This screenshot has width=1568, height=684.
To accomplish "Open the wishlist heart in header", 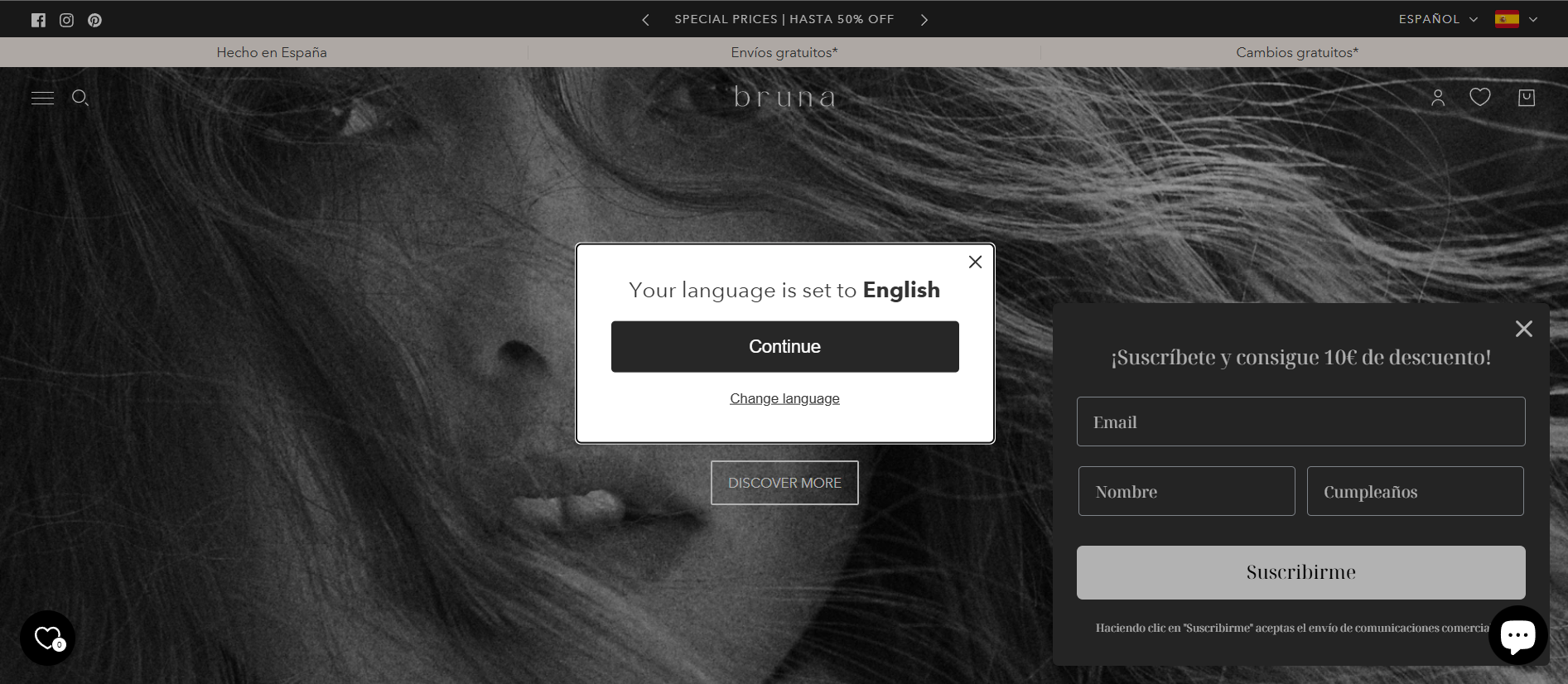I will (1480, 97).
